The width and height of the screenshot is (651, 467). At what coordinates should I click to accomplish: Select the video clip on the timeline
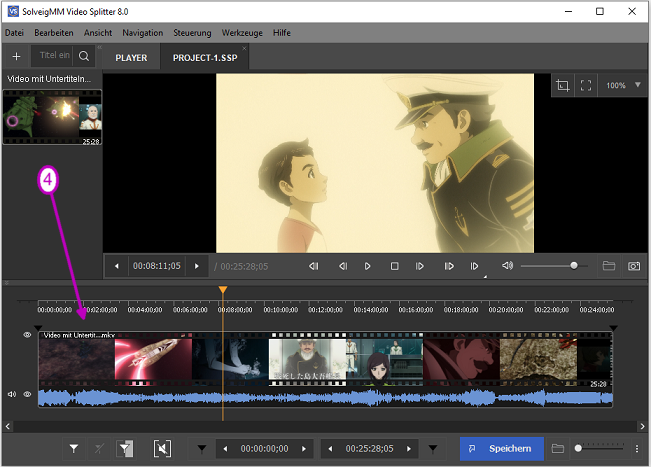pyautogui.click(x=326, y=359)
